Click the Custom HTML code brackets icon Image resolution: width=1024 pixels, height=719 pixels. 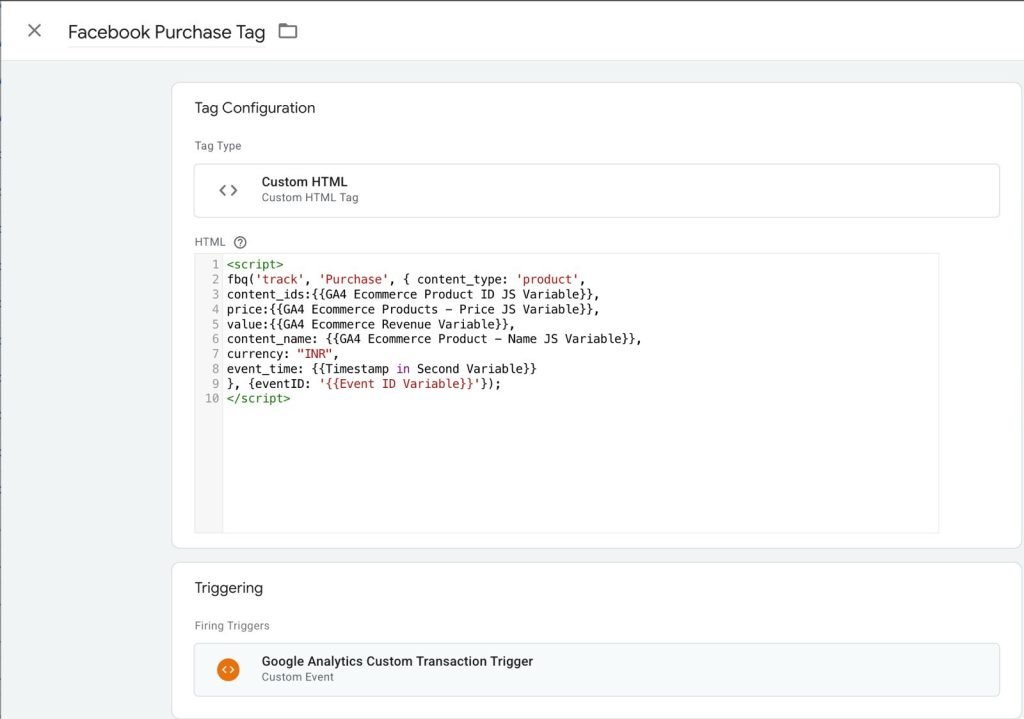[x=228, y=190]
